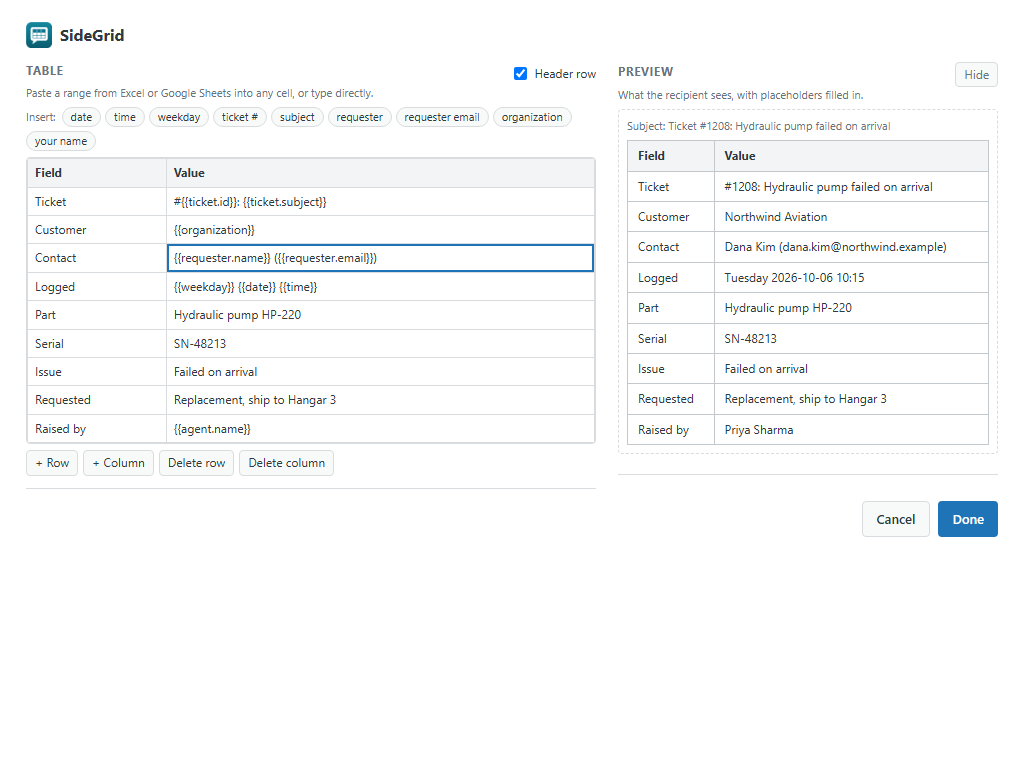Click the Delete row button
The width and height of the screenshot is (1024, 768).
pyautogui.click(x=197, y=463)
